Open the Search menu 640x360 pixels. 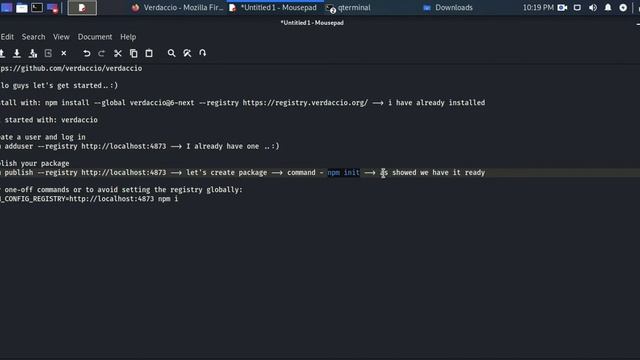(33, 37)
